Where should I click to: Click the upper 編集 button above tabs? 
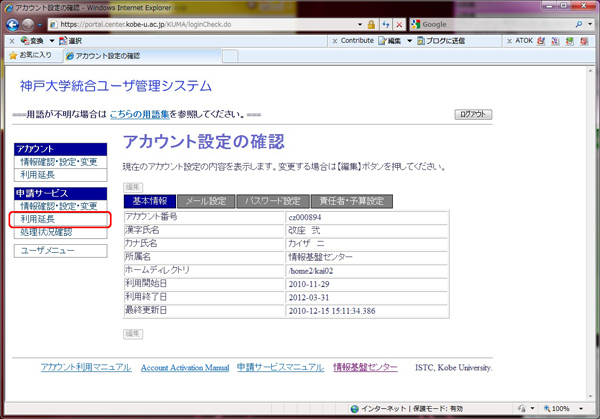133,187
